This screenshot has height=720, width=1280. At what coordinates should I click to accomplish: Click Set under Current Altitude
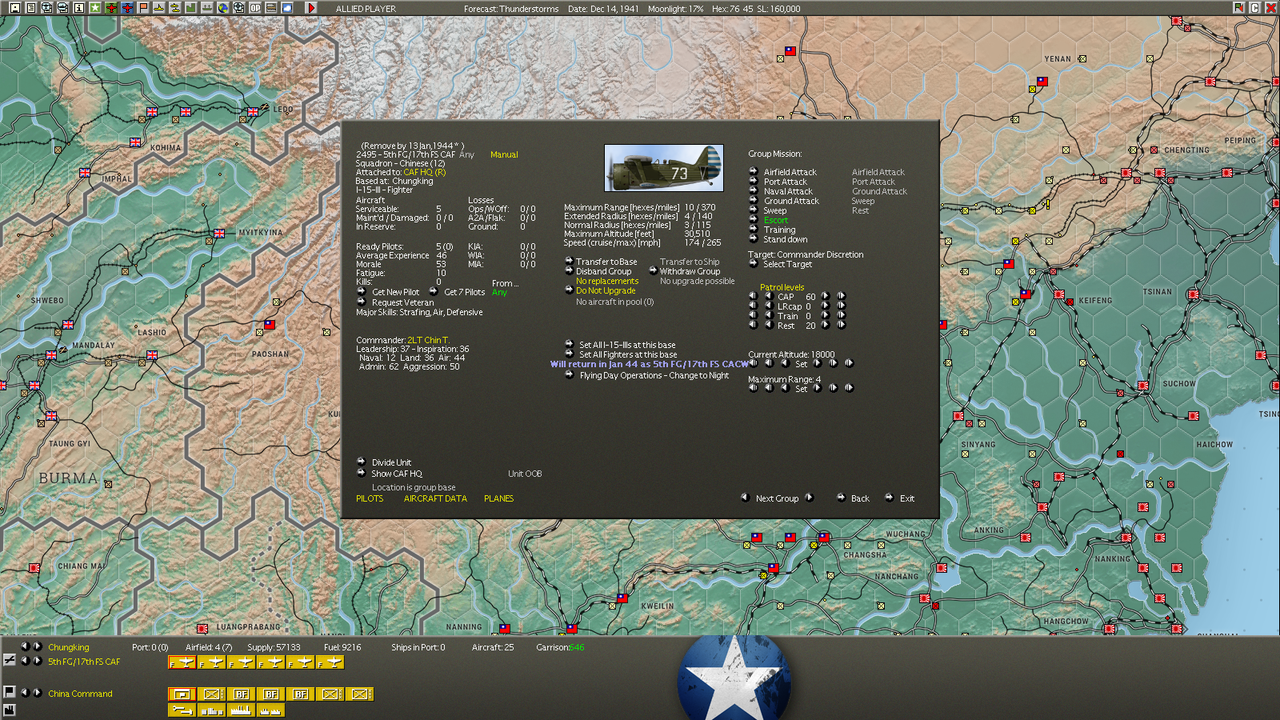click(801, 364)
